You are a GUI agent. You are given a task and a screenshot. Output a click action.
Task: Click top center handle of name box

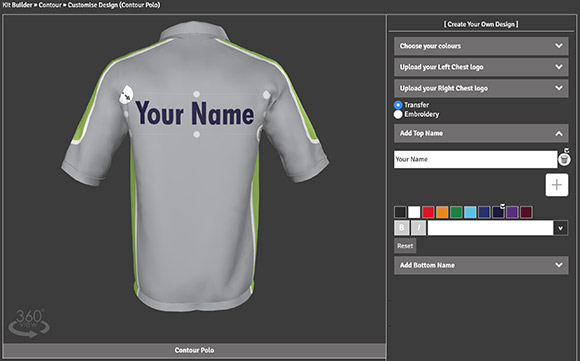click(196, 94)
